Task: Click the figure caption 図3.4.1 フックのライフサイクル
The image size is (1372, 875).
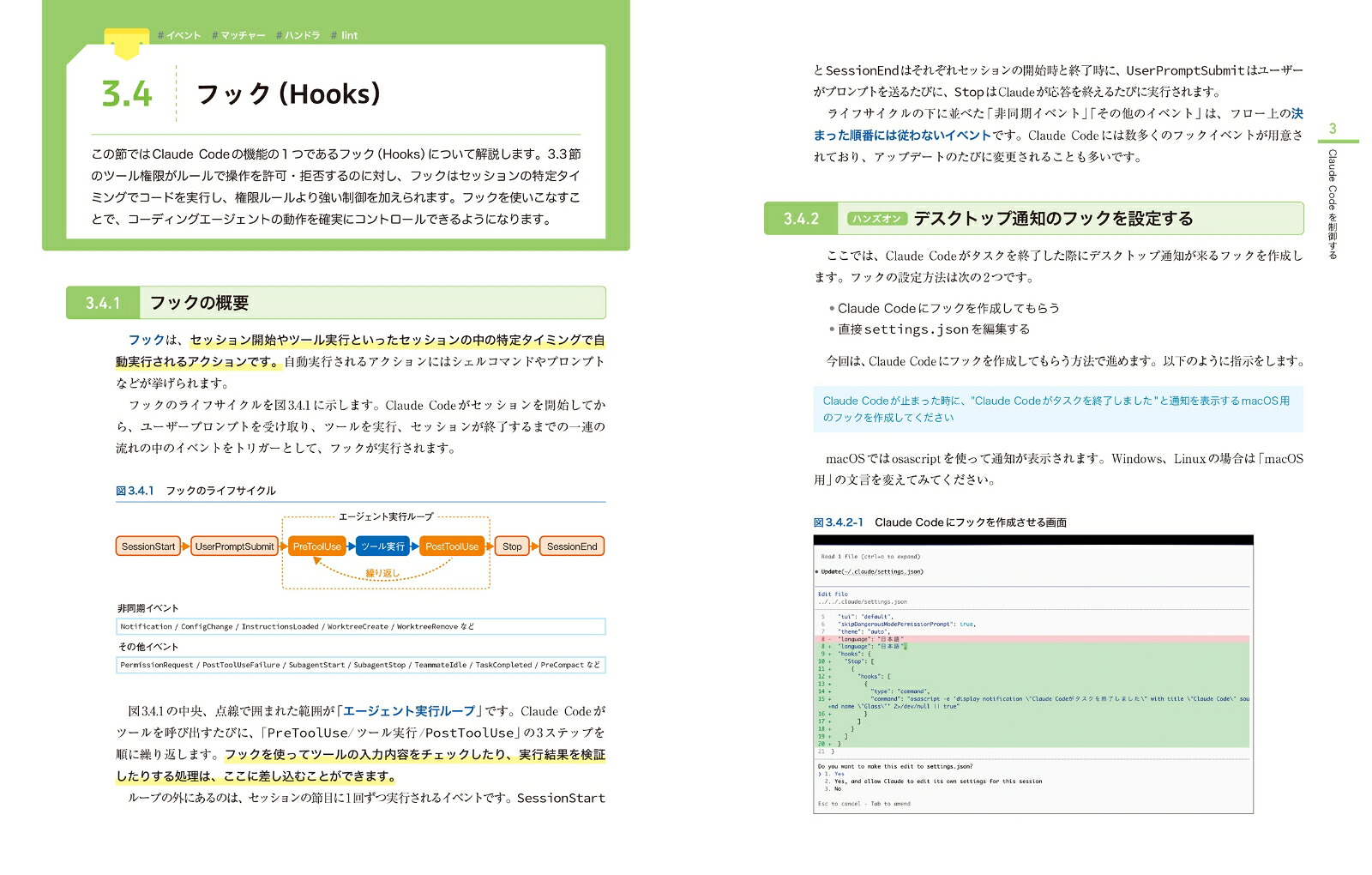Action: [196, 491]
